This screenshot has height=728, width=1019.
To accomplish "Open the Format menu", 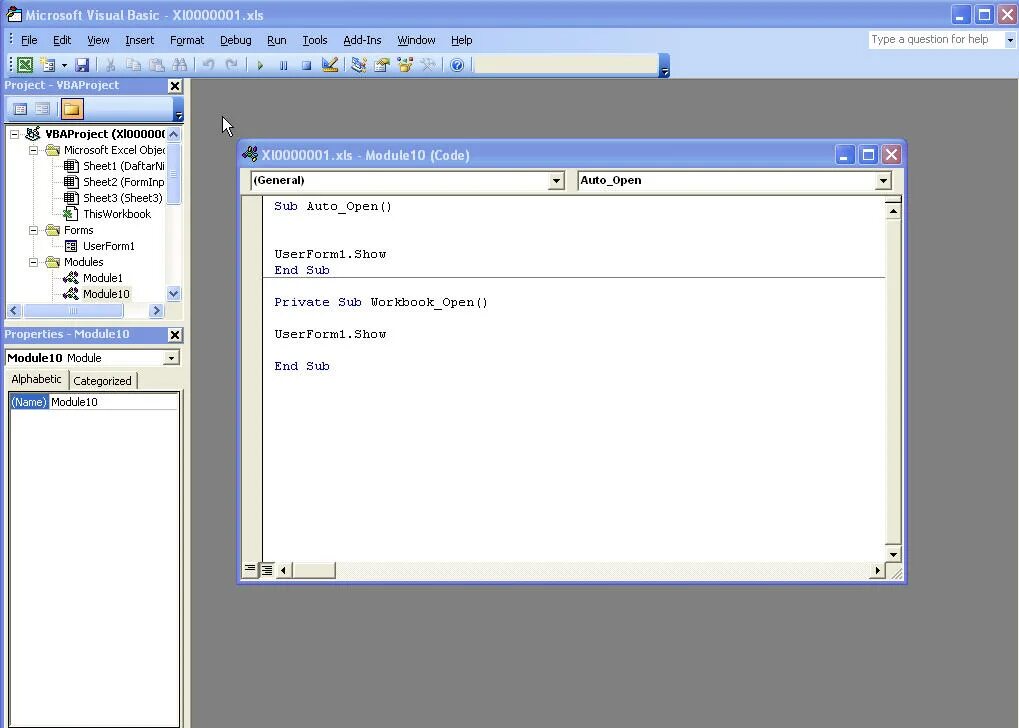I will tap(187, 40).
